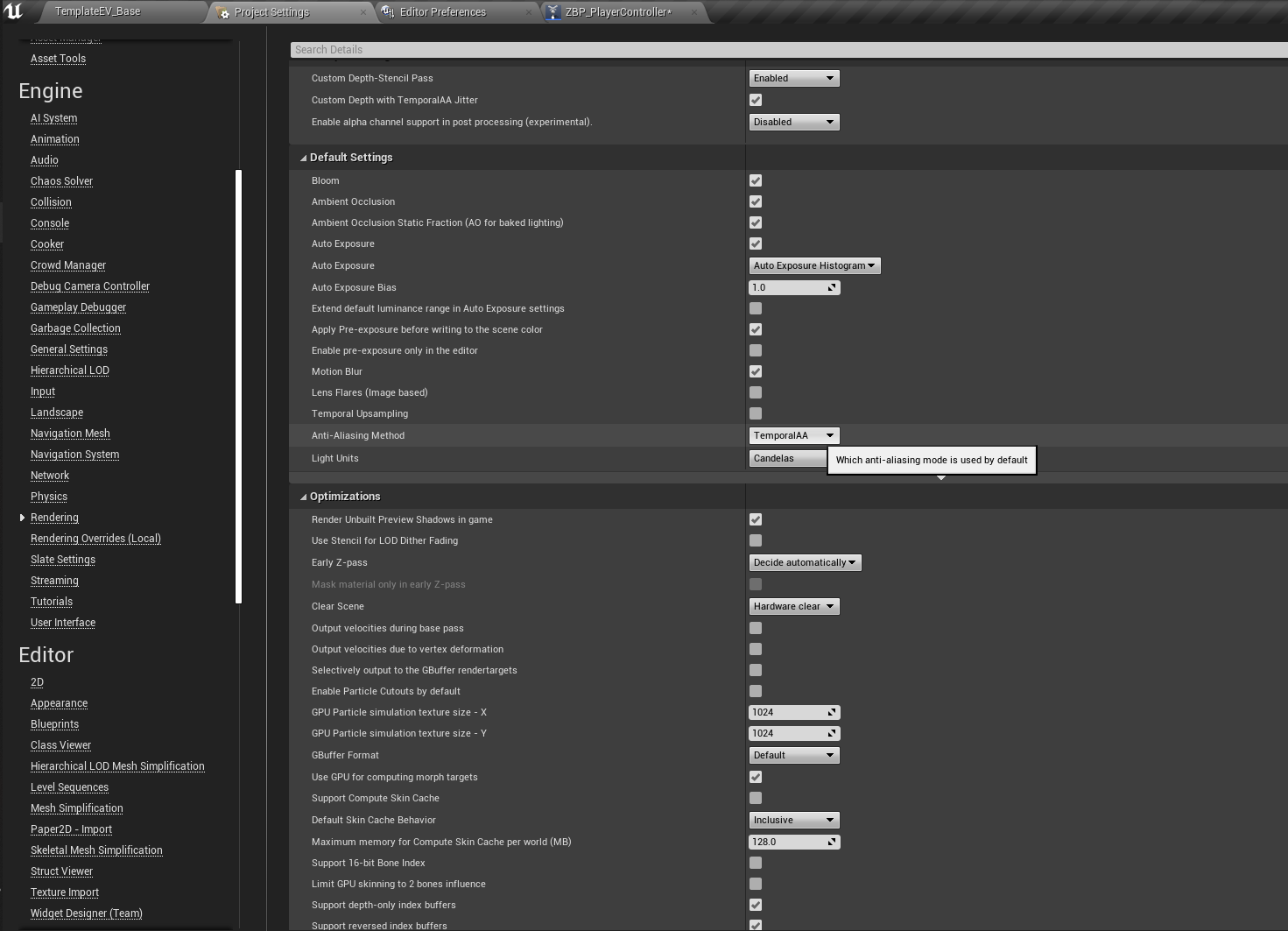1288x931 pixels.
Task: Open the Navigation Mesh settings page
Action: [x=70, y=433]
